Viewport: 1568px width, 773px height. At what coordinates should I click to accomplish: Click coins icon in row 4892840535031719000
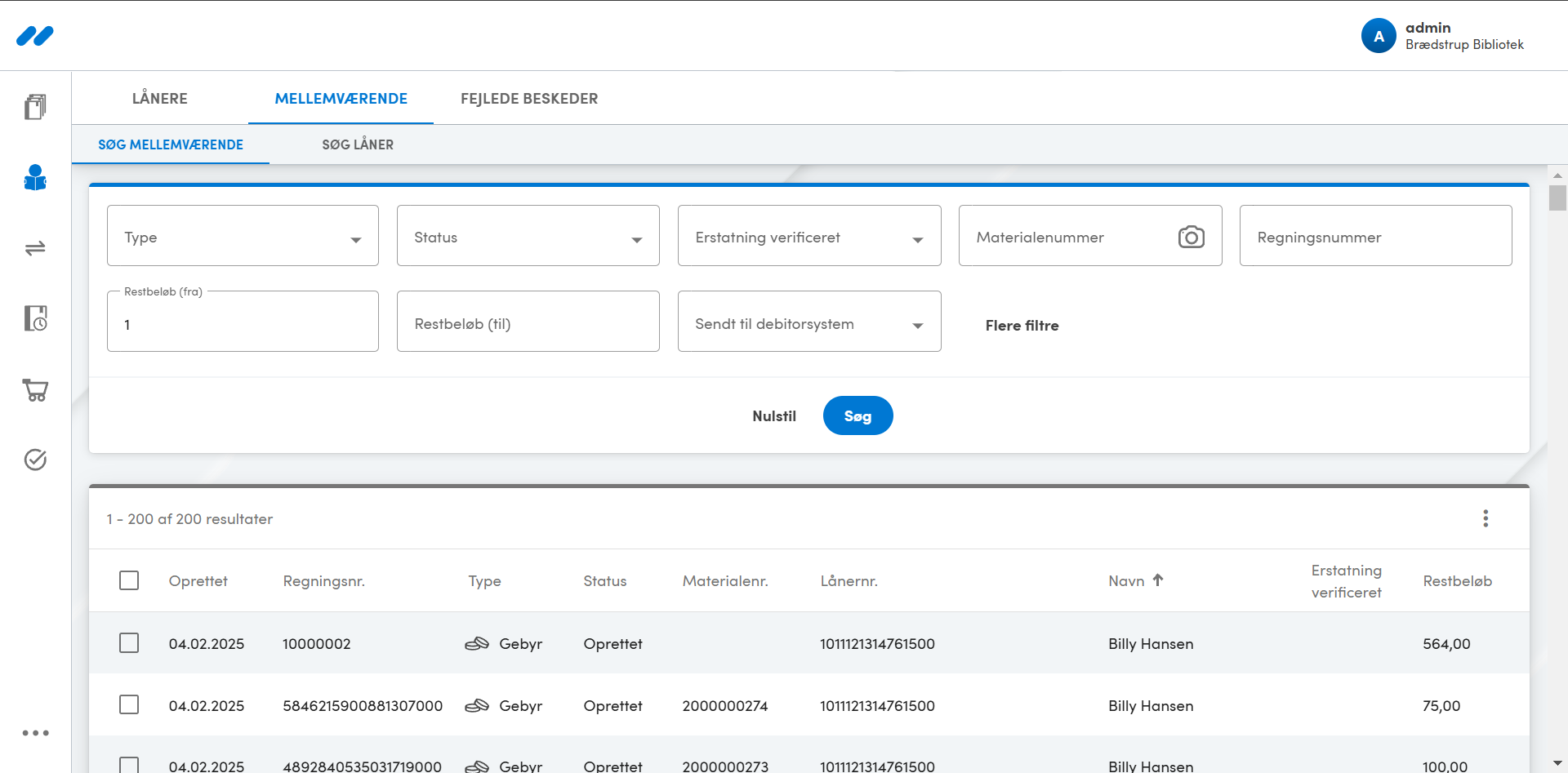[477, 766]
